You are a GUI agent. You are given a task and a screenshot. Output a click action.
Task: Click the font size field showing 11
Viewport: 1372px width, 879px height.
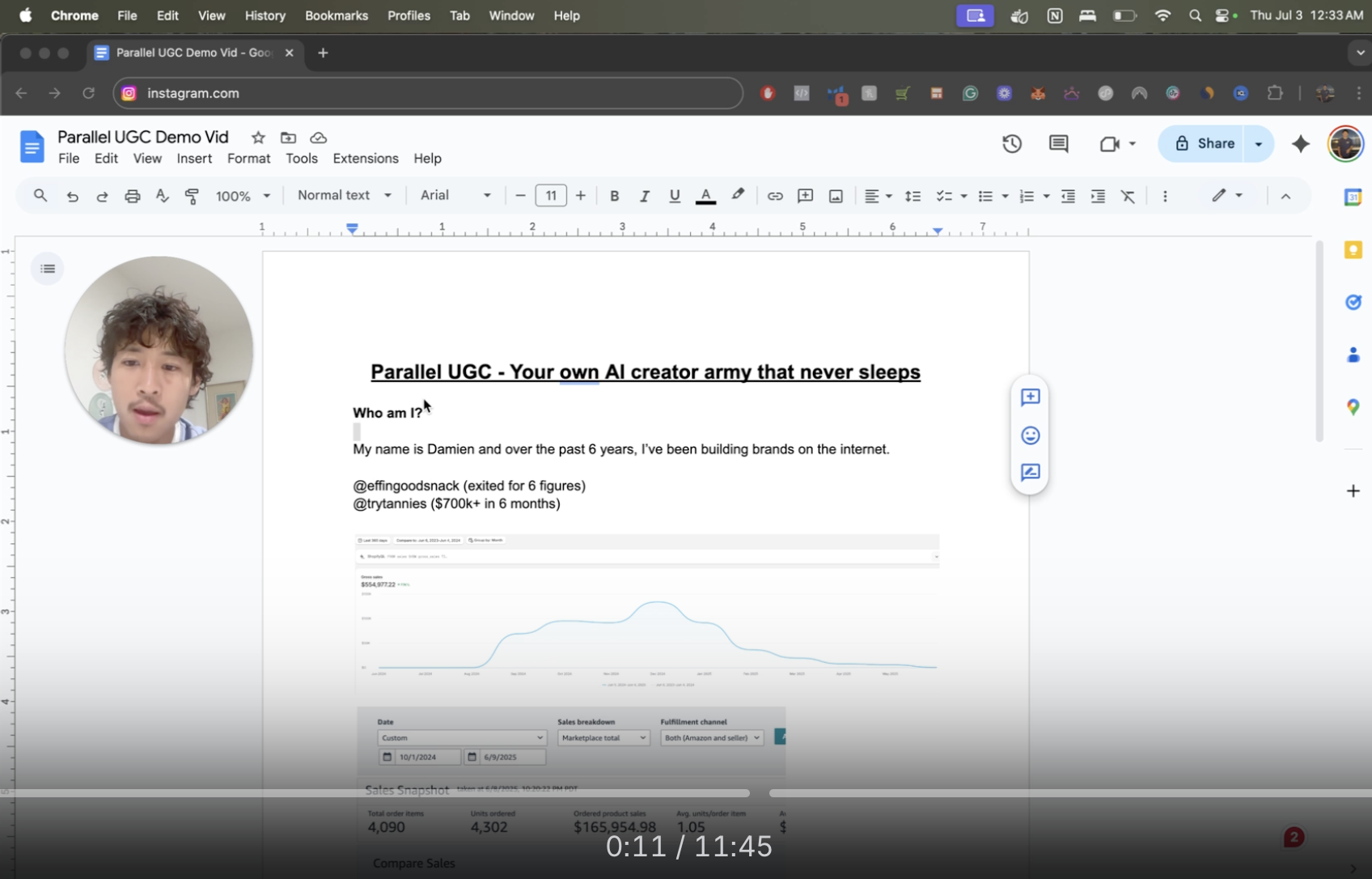(x=551, y=195)
